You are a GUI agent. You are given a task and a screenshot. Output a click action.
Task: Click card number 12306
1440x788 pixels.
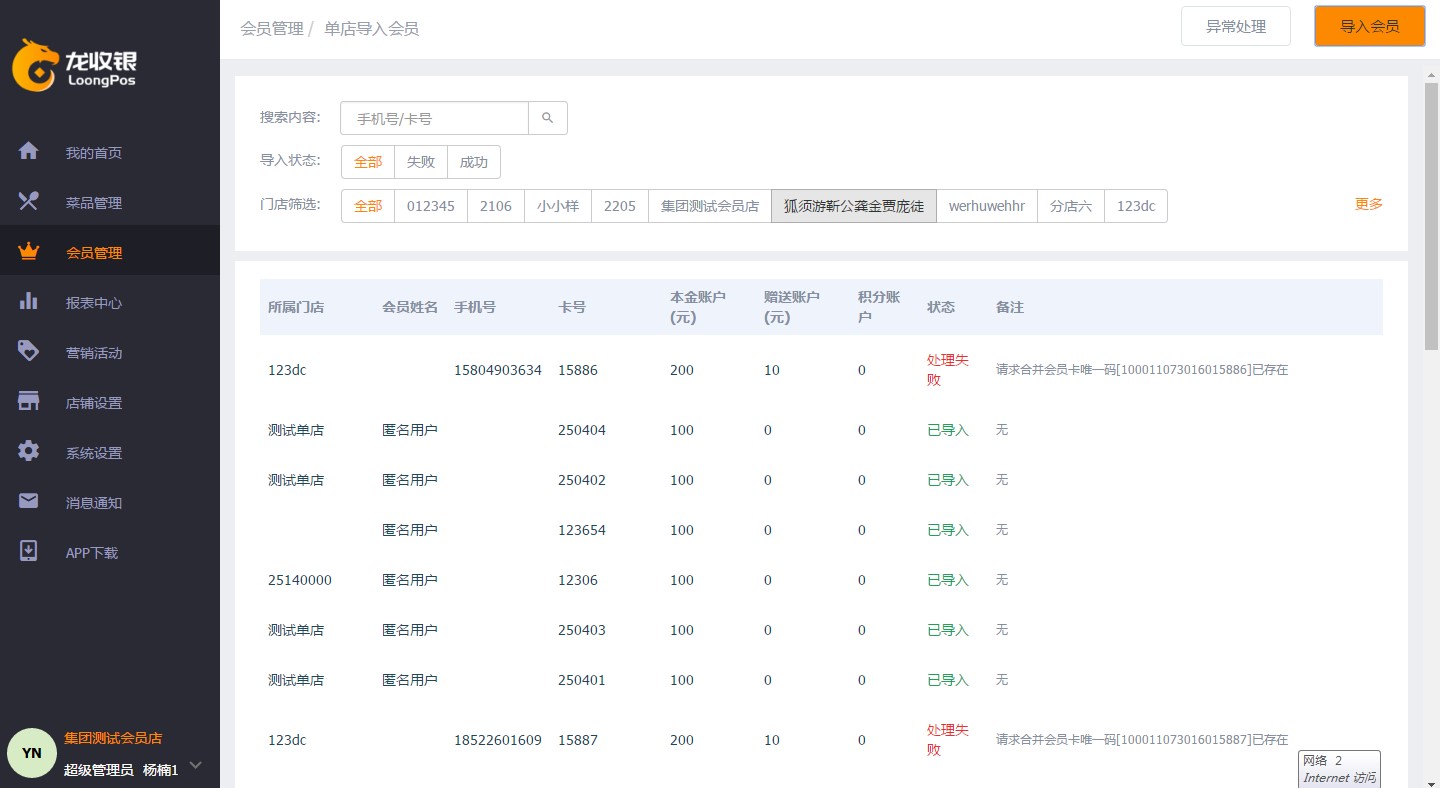[578, 580]
